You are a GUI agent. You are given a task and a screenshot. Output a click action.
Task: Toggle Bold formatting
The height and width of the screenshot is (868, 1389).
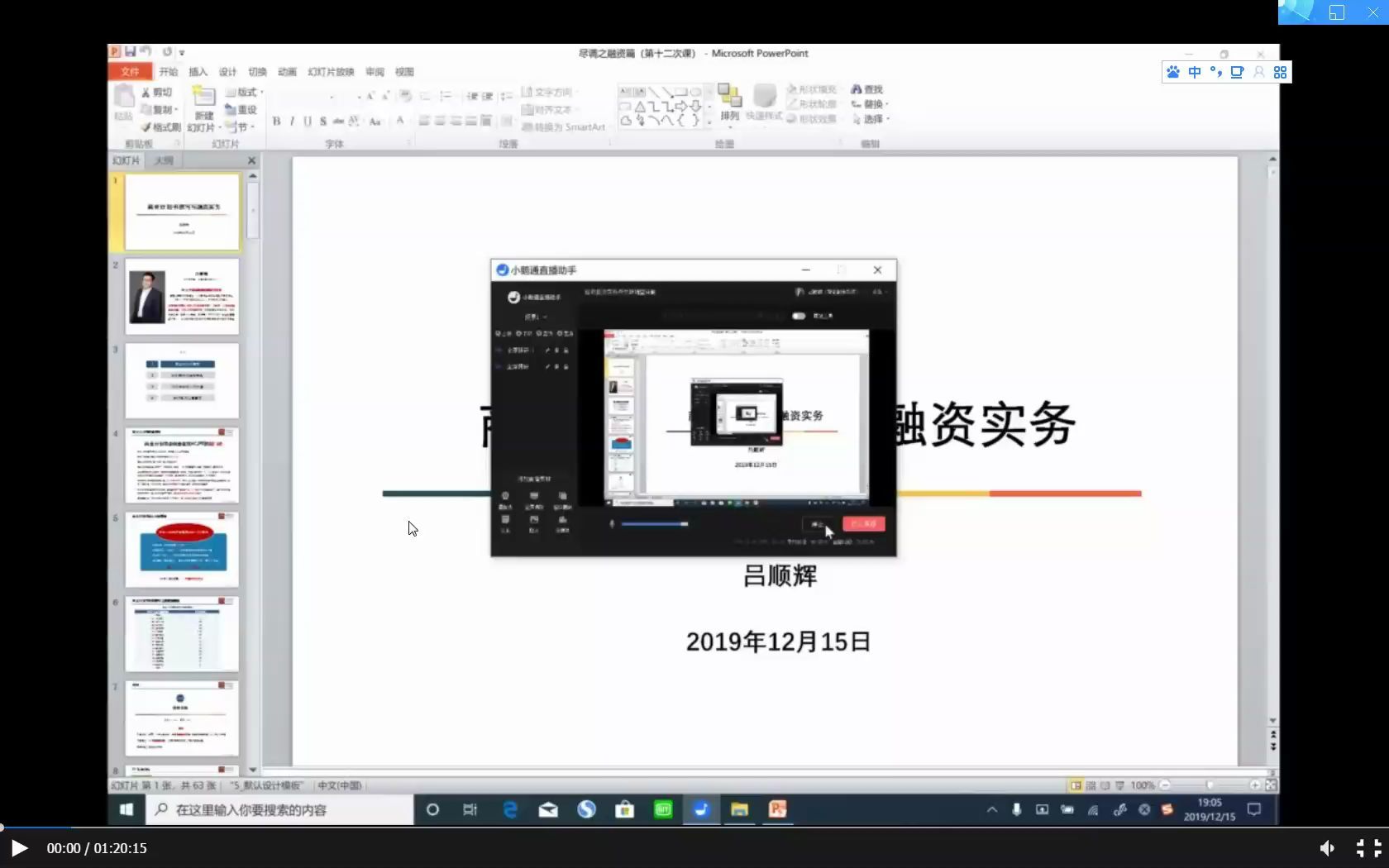(x=276, y=121)
